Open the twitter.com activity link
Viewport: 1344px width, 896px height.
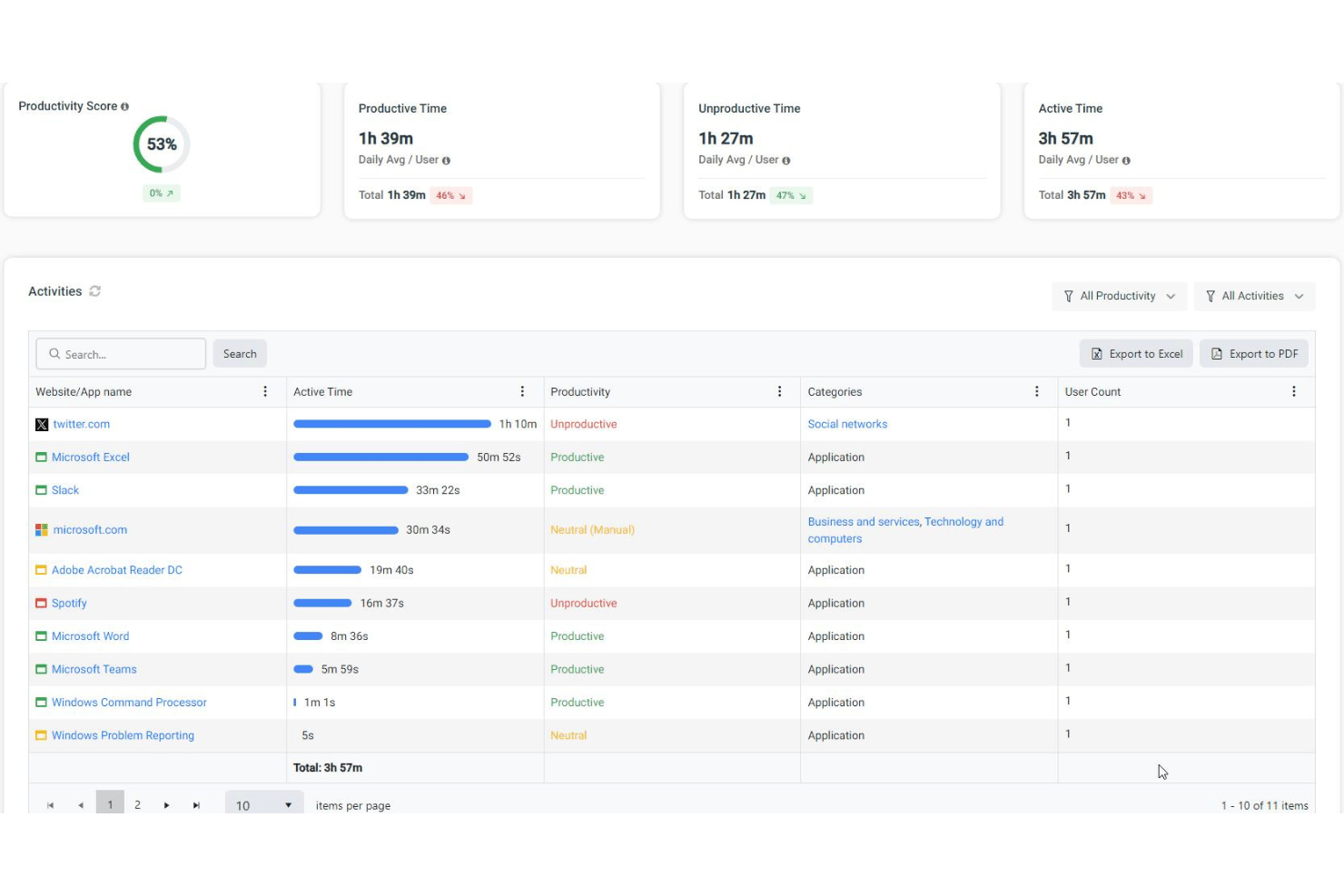coord(82,424)
